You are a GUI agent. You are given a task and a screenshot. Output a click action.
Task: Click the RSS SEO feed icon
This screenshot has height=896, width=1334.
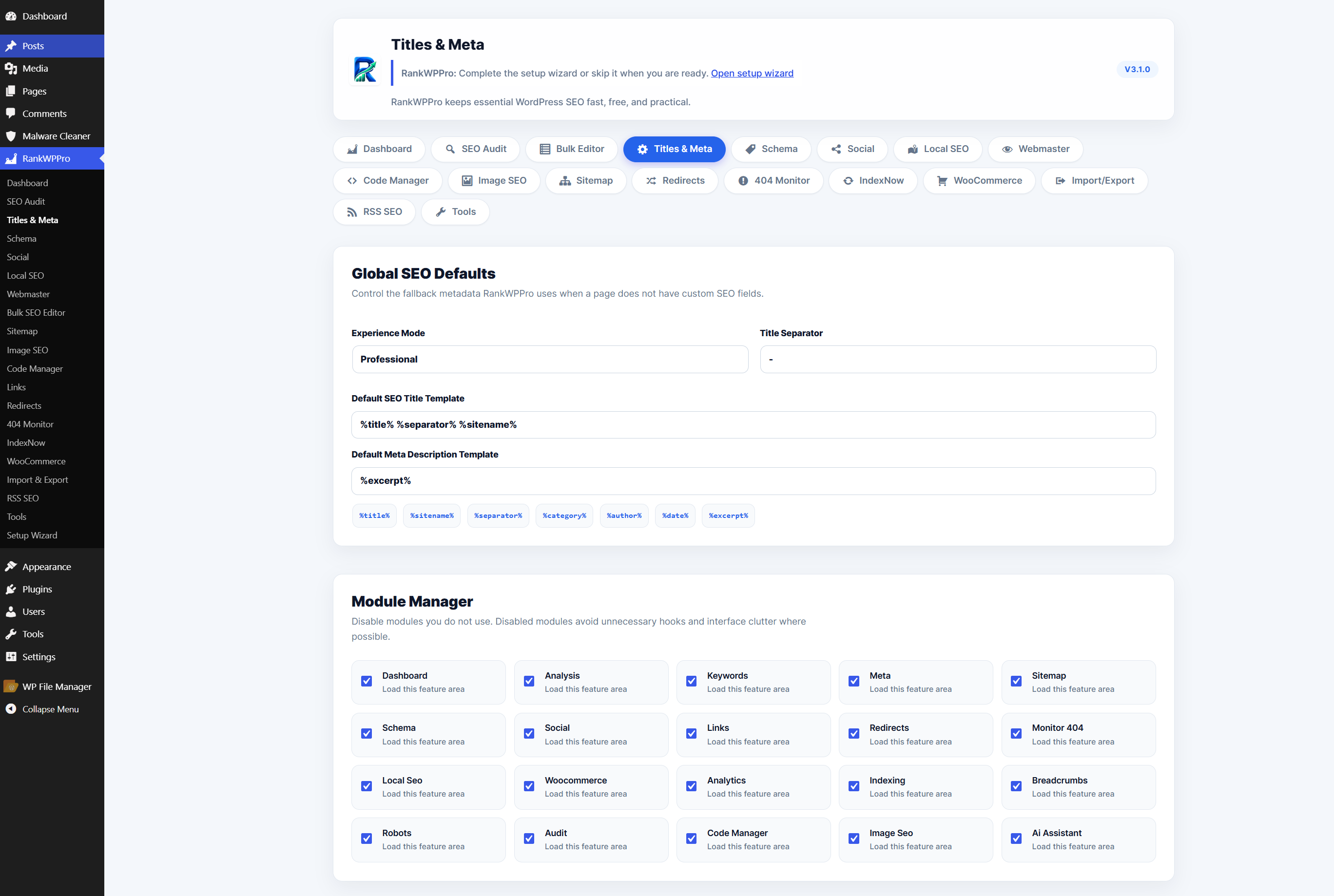click(352, 212)
